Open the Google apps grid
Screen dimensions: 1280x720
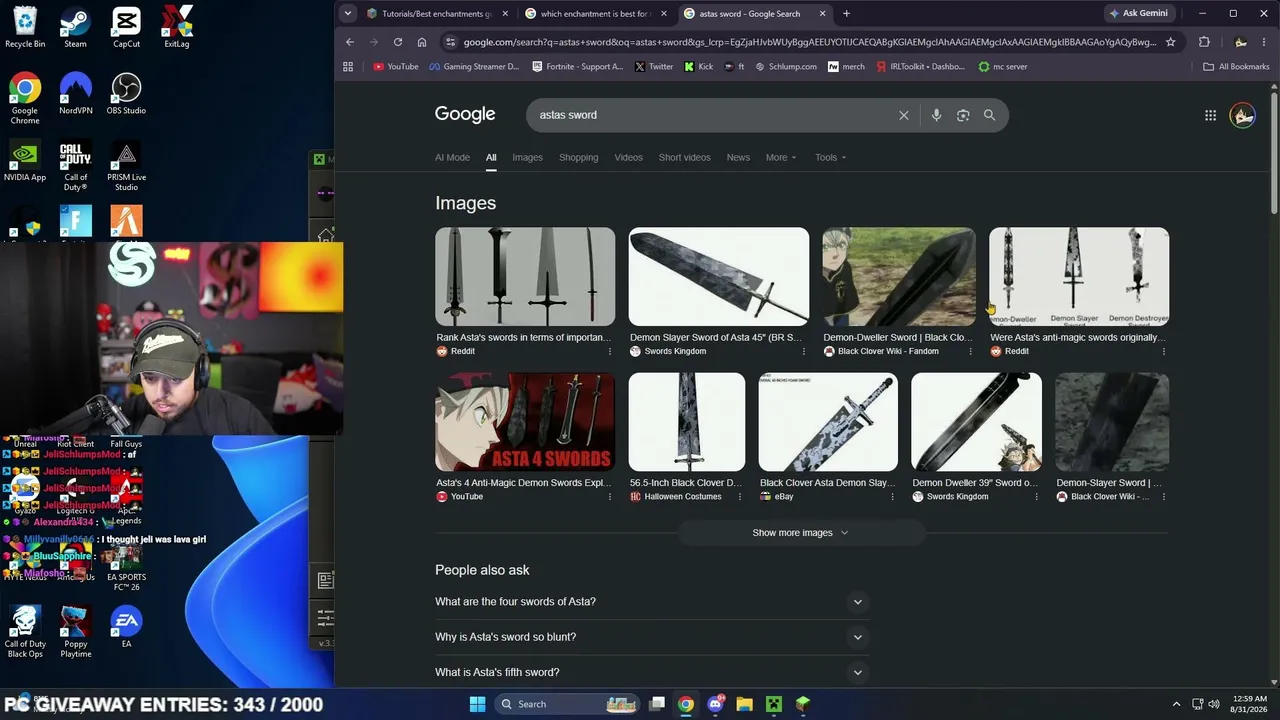point(1210,115)
